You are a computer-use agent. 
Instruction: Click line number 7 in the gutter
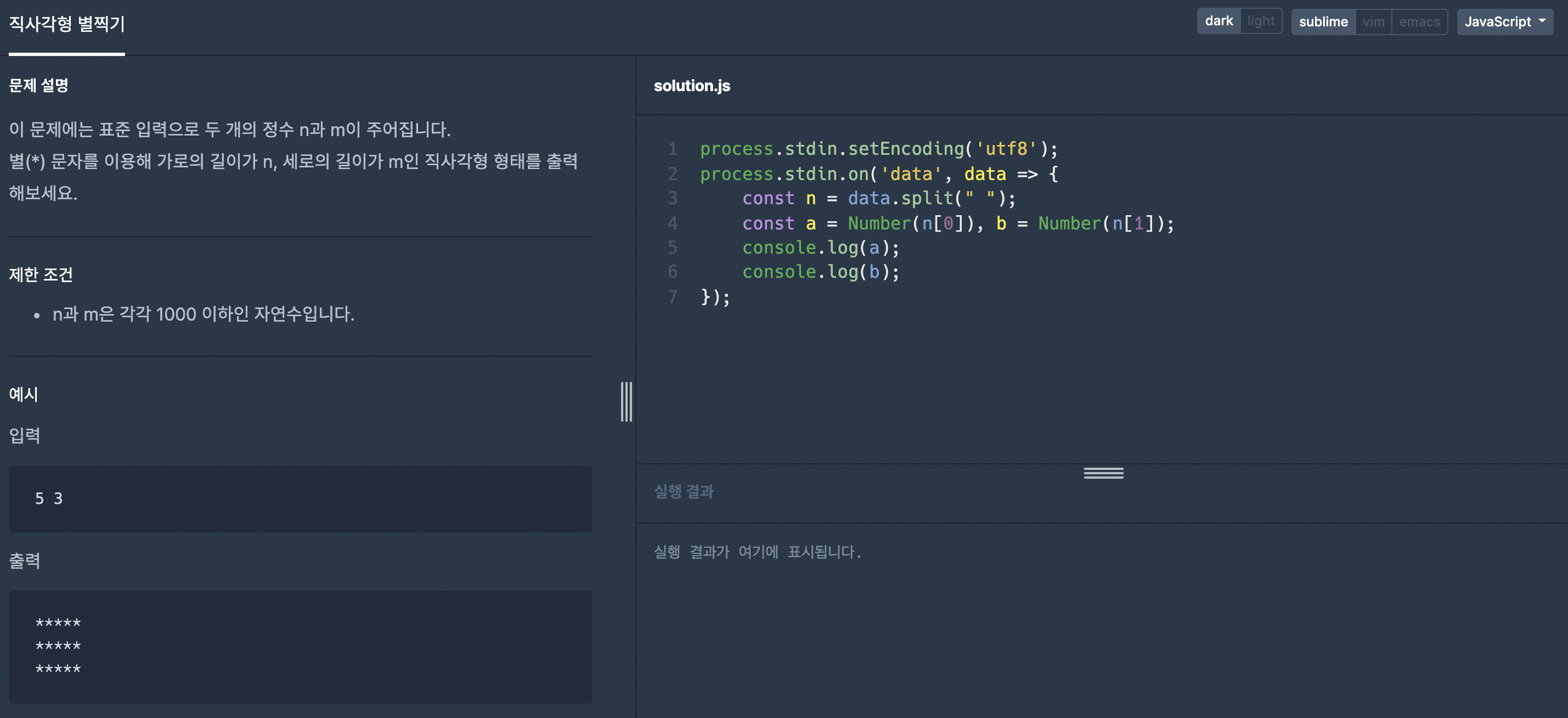click(x=672, y=297)
